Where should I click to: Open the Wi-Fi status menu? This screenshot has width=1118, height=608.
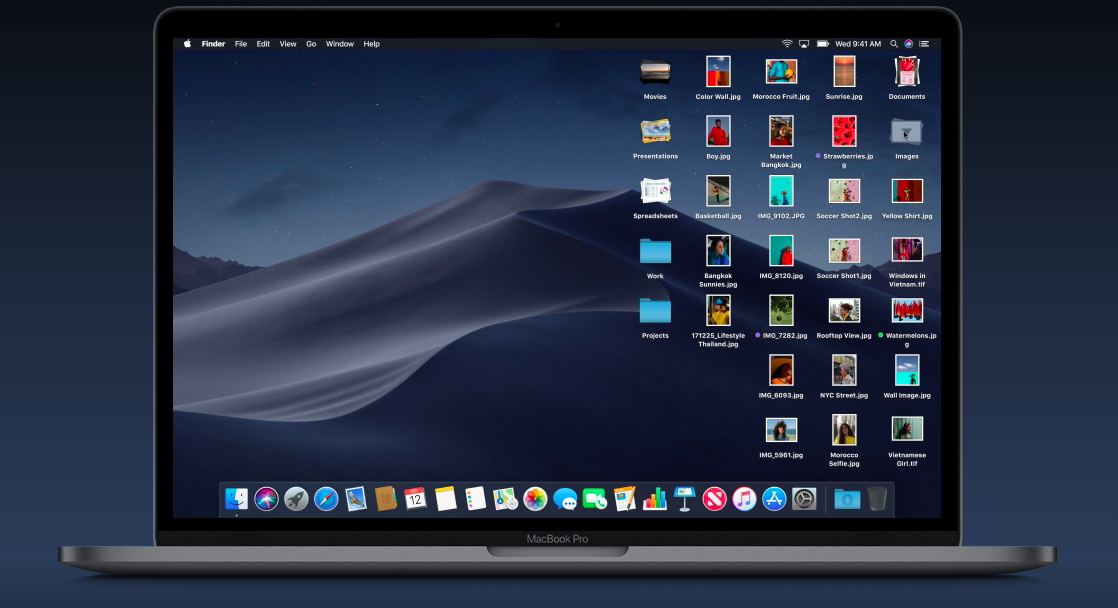[x=787, y=44]
